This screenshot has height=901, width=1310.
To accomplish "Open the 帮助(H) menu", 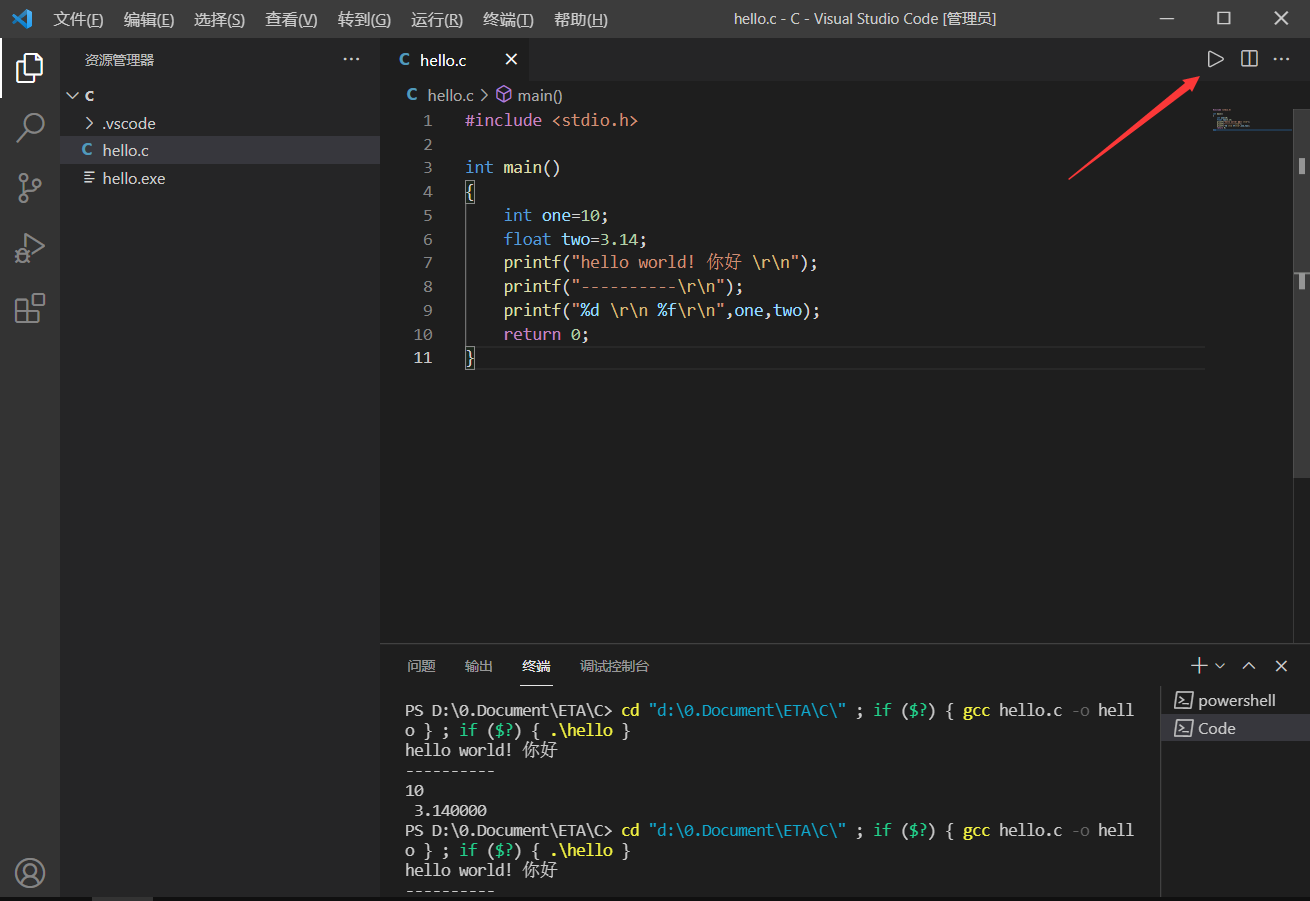I will [580, 20].
